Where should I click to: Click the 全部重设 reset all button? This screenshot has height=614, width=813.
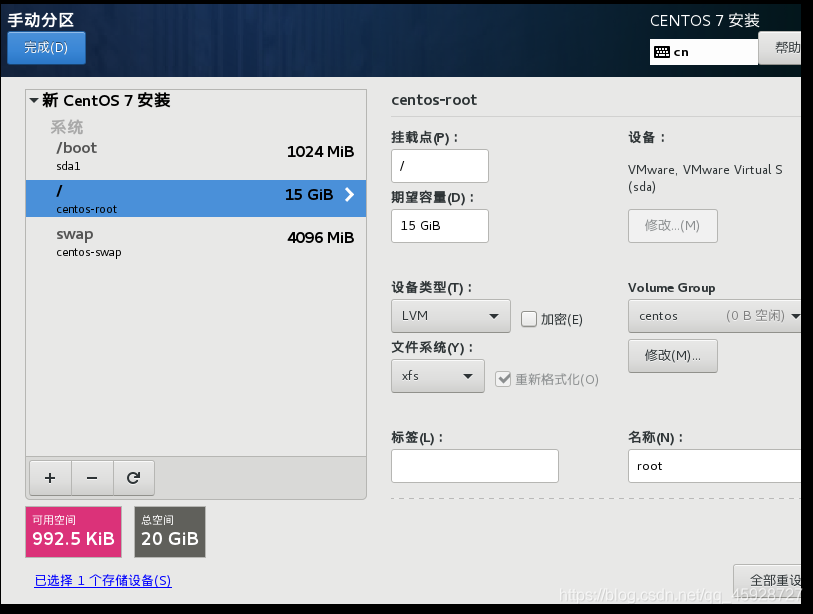point(770,580)
